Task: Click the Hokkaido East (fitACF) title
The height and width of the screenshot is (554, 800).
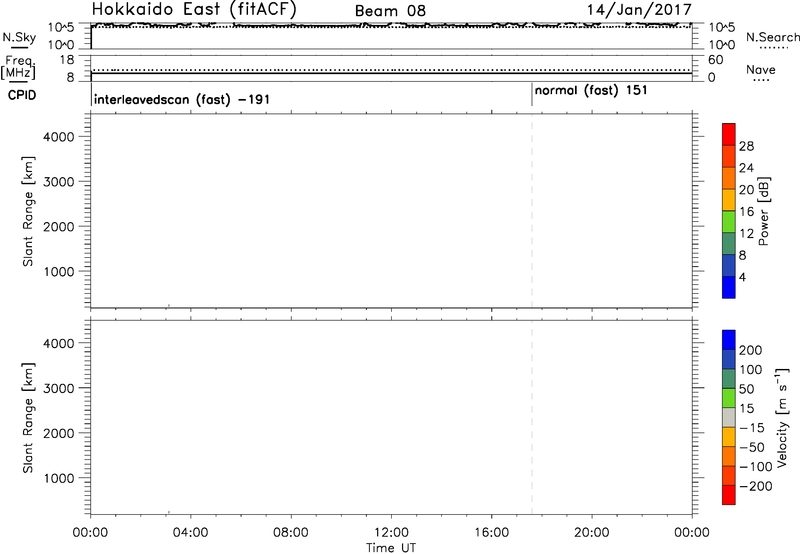Action: click(194, 10)
